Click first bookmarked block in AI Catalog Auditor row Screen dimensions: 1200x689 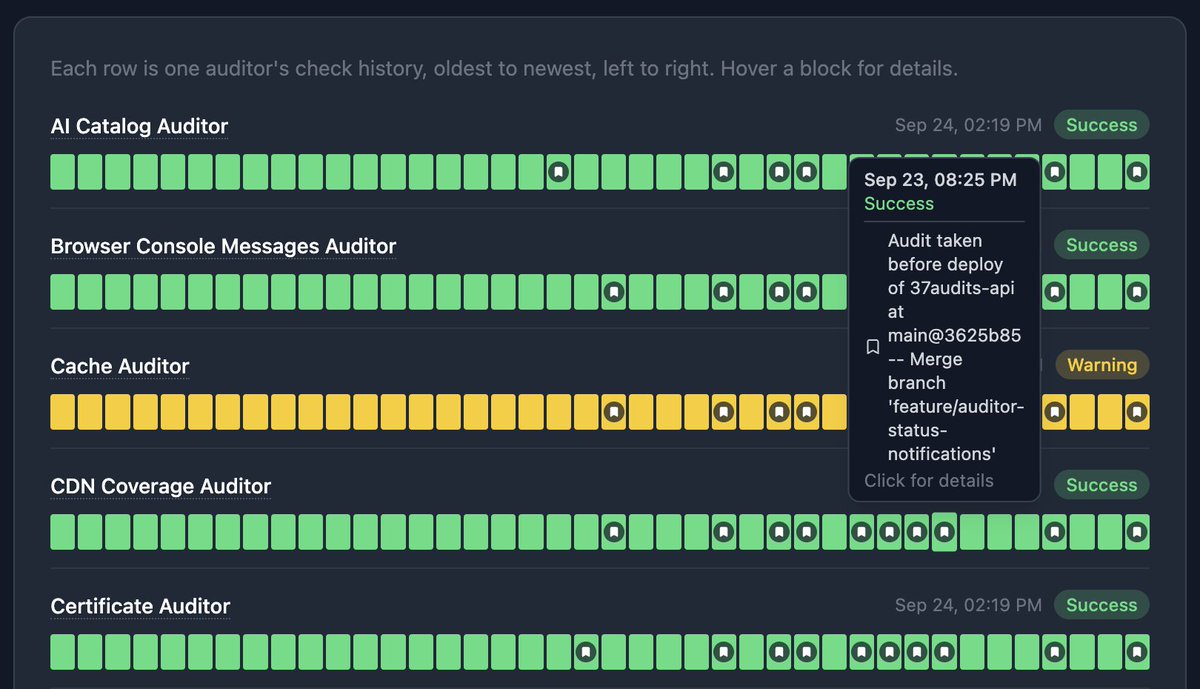click(x=559, y=172)
